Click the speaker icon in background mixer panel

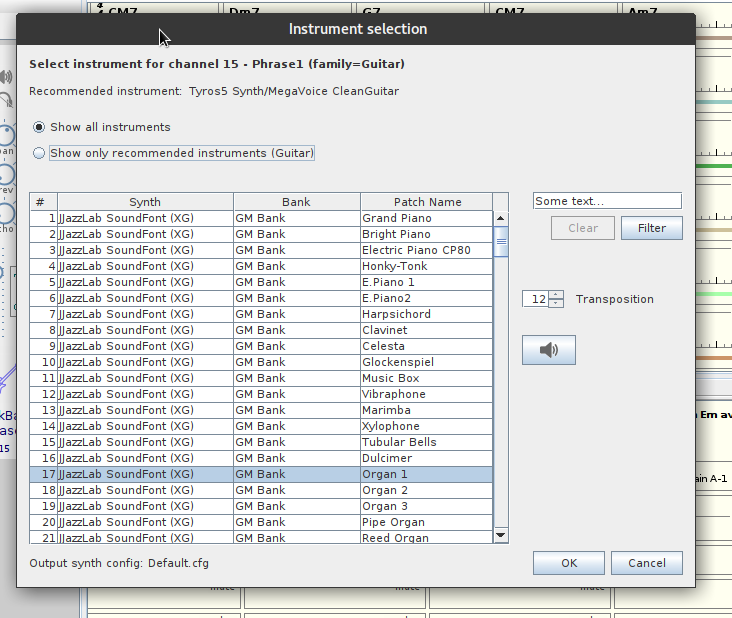click(6, 77)
